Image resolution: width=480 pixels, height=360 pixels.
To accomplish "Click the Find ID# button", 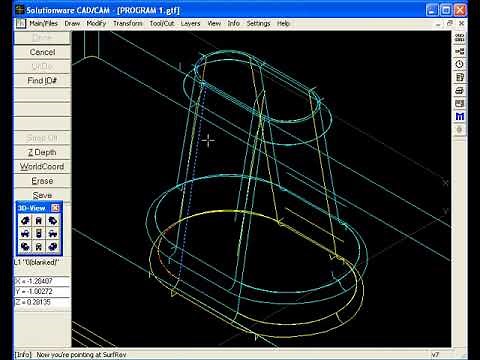I will 42,81.
